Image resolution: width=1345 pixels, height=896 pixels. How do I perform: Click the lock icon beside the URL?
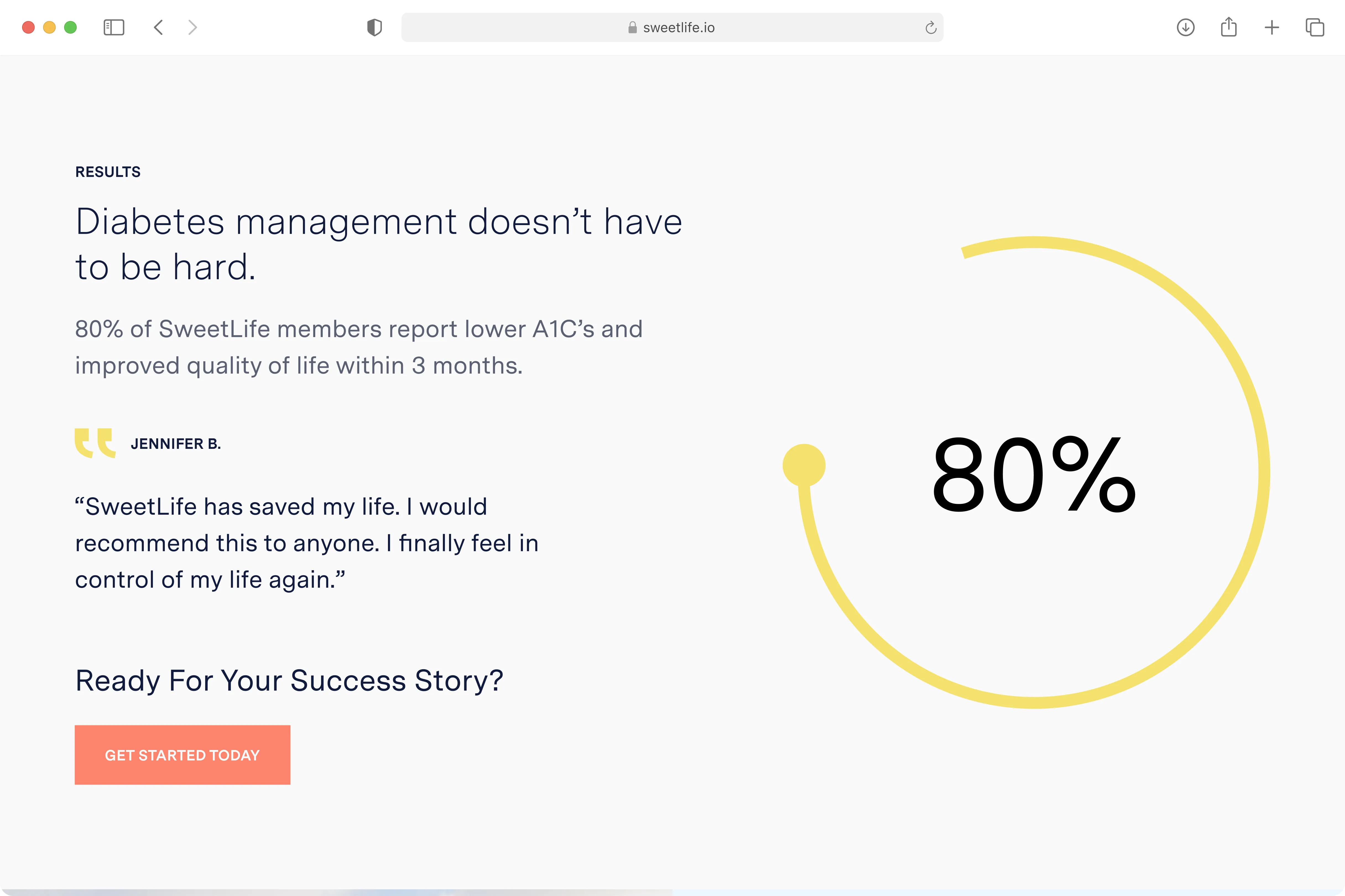[632, 27]
